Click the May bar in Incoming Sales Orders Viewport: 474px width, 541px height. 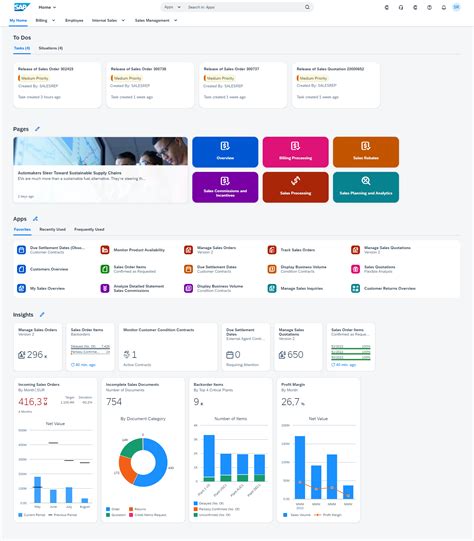click(x=37, y=489)
